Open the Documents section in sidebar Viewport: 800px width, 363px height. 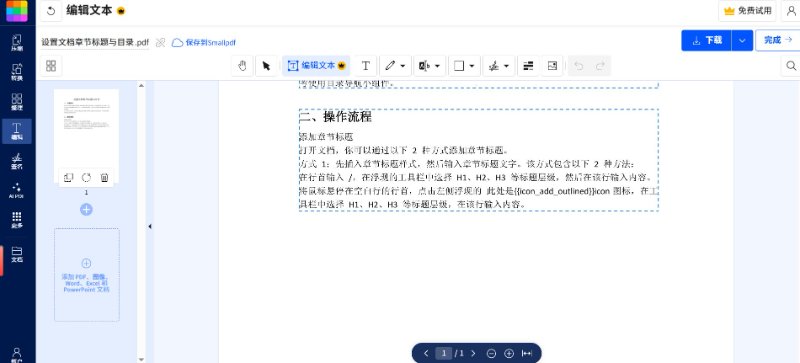coord(17,254)
